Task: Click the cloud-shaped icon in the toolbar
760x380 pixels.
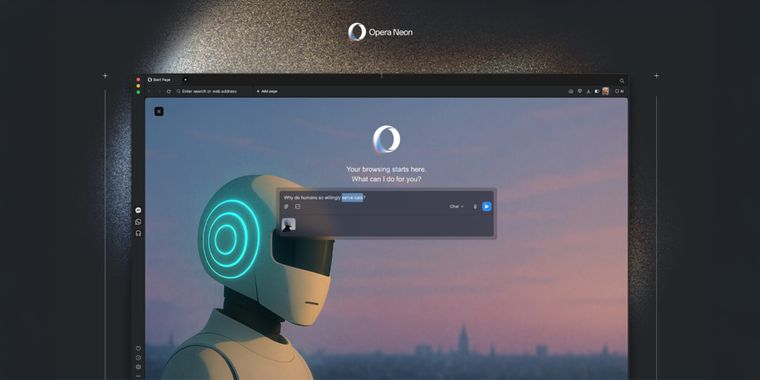Action: 570,91
